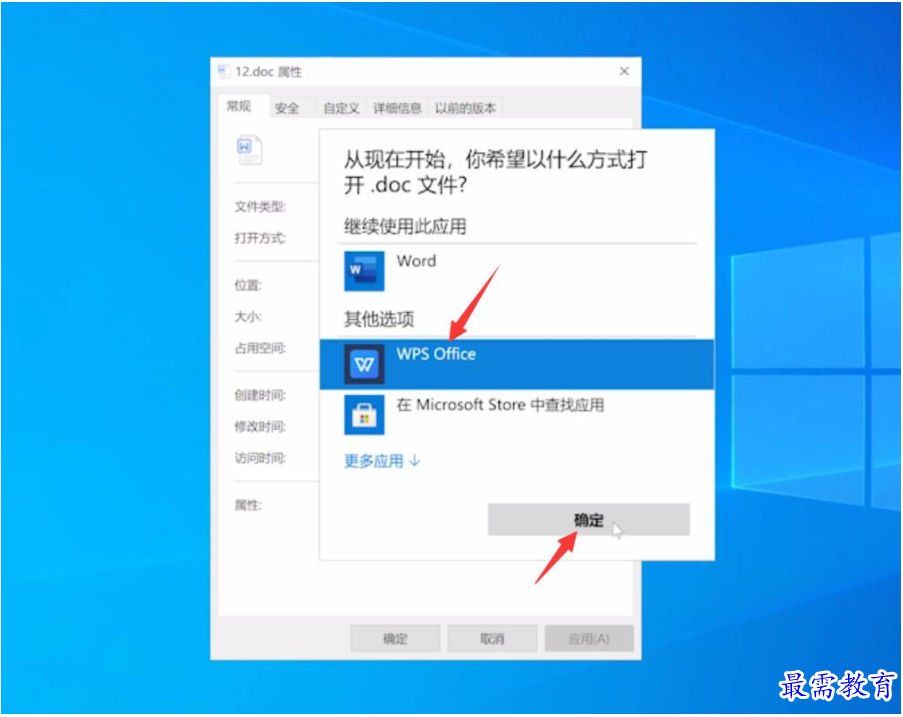The width and height of the screenshot is (903, 717).
Task: Click the 修改时间 label
Action: point(260,427)
